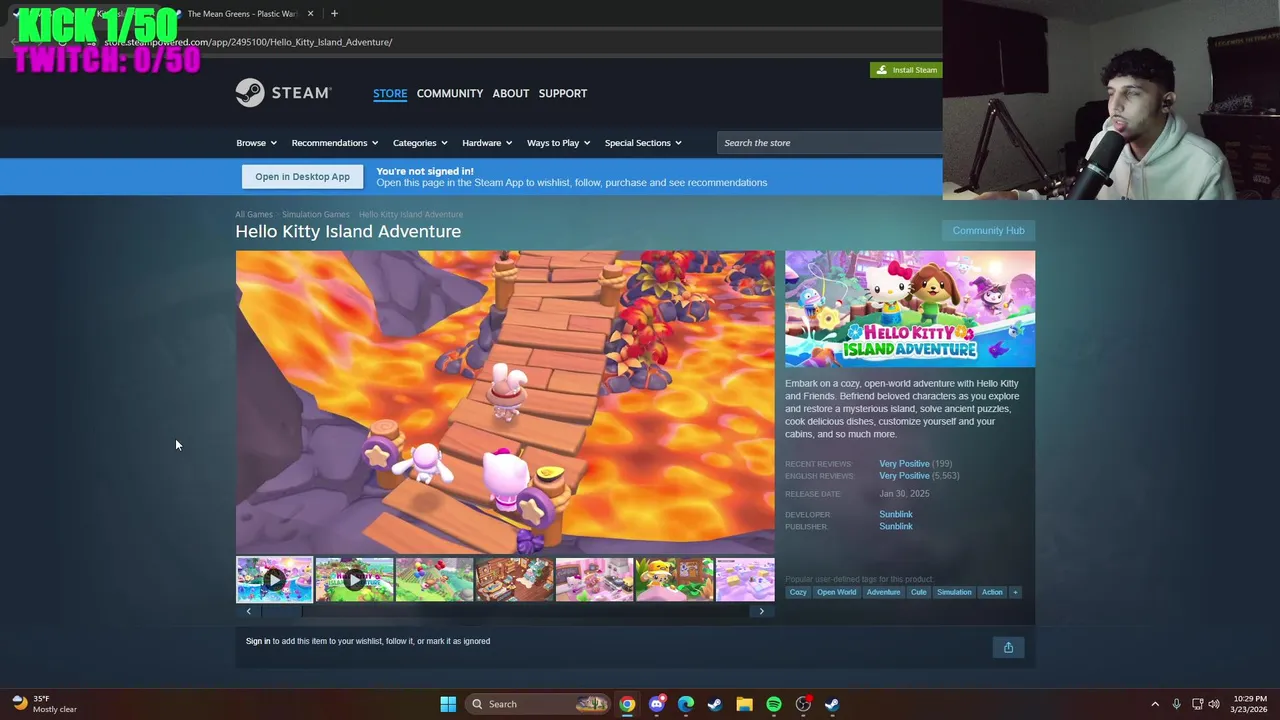Expand the Recommendations dropdown
This screenshot has height=720, width=1280.
coord(335,143)
